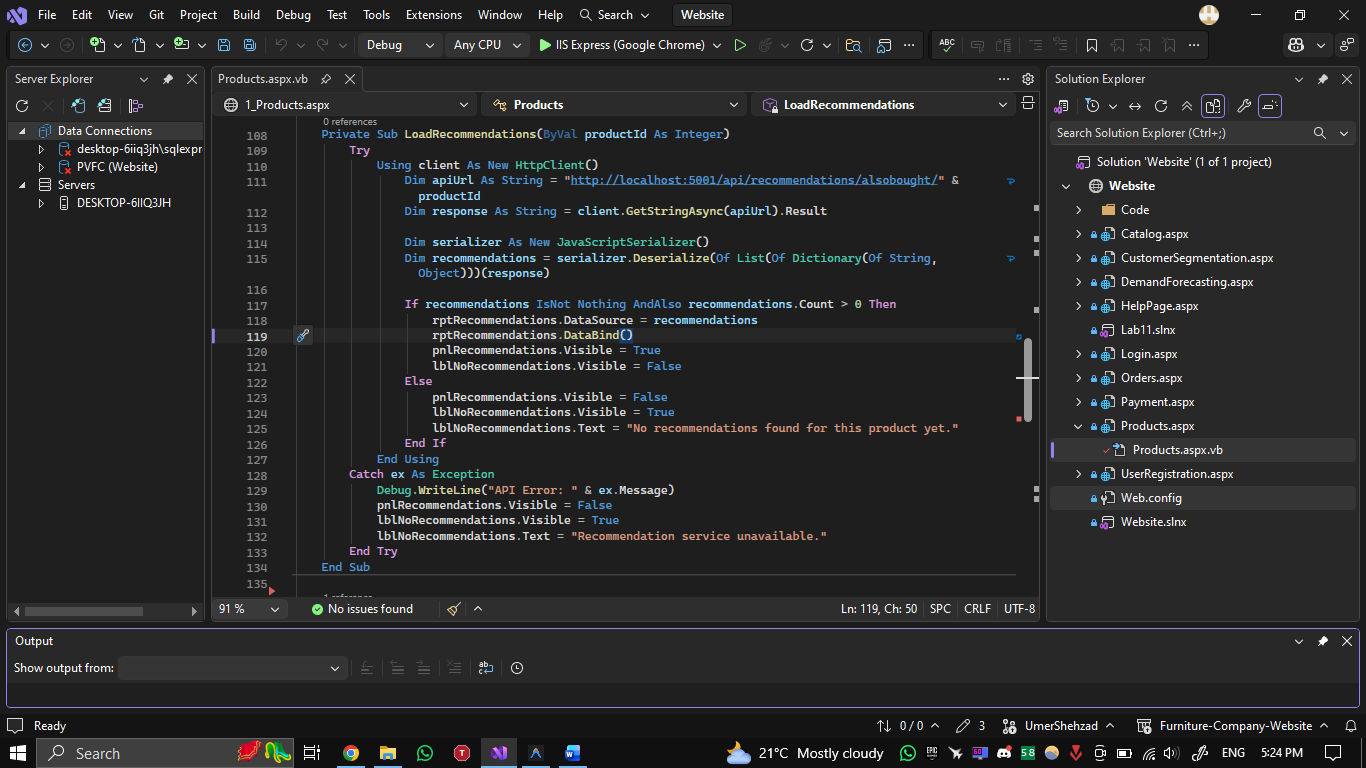Click the bookmark icon in the toolbar

[x=1092, y=45]
